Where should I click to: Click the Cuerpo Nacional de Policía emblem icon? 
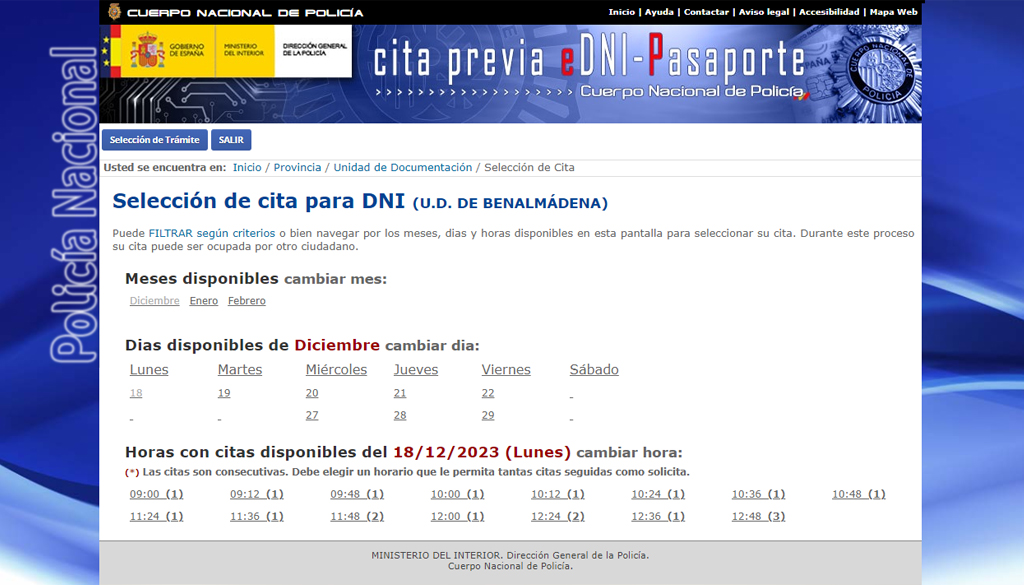(x=114, y=12)
